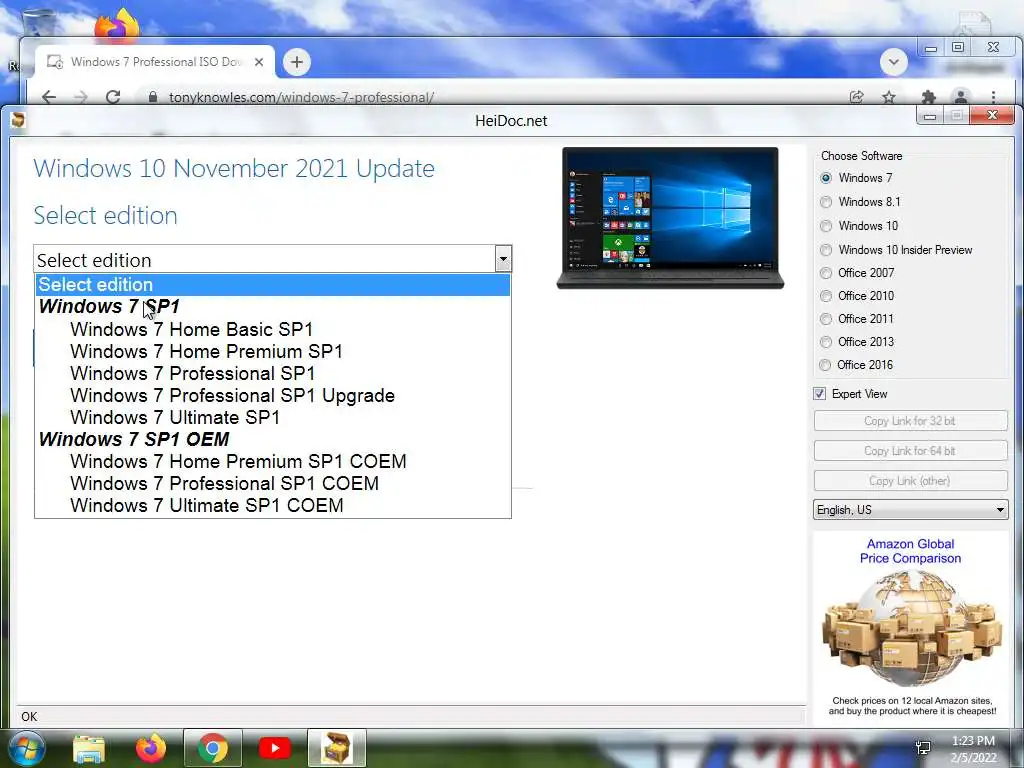Screen dimensions: 1024x768
Task: Click Copy Link for 32 bit button
Action: [x=910, y=421]
